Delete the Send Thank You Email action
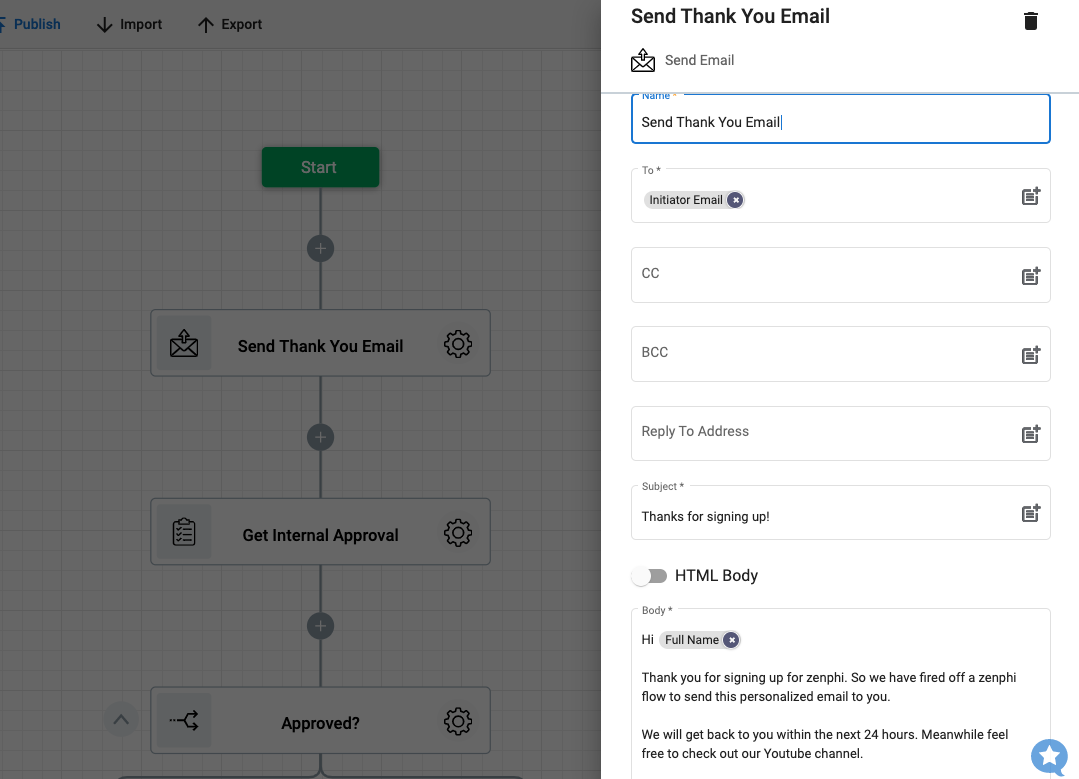The height and width of the screenshot is (779, 1079). [1030, 21]
